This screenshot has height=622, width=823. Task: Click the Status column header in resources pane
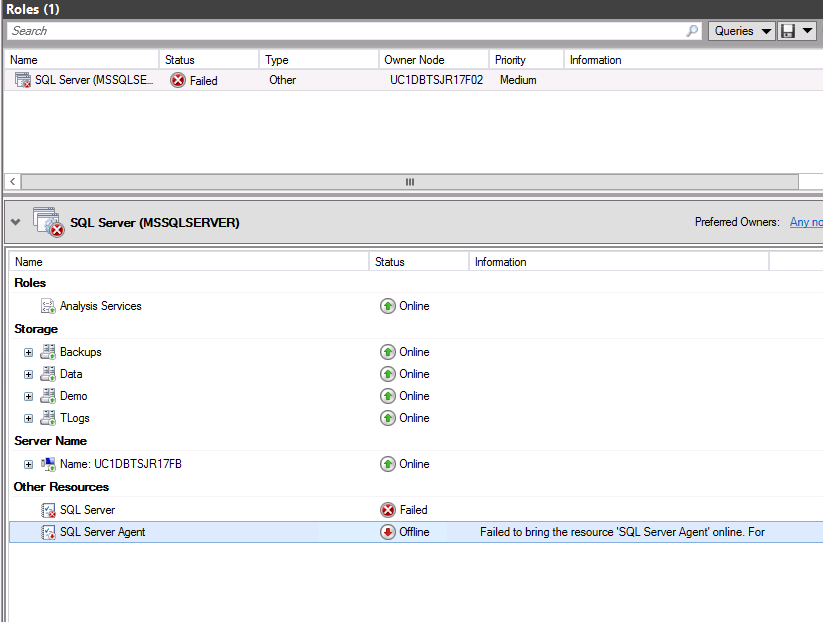(419, 262)
